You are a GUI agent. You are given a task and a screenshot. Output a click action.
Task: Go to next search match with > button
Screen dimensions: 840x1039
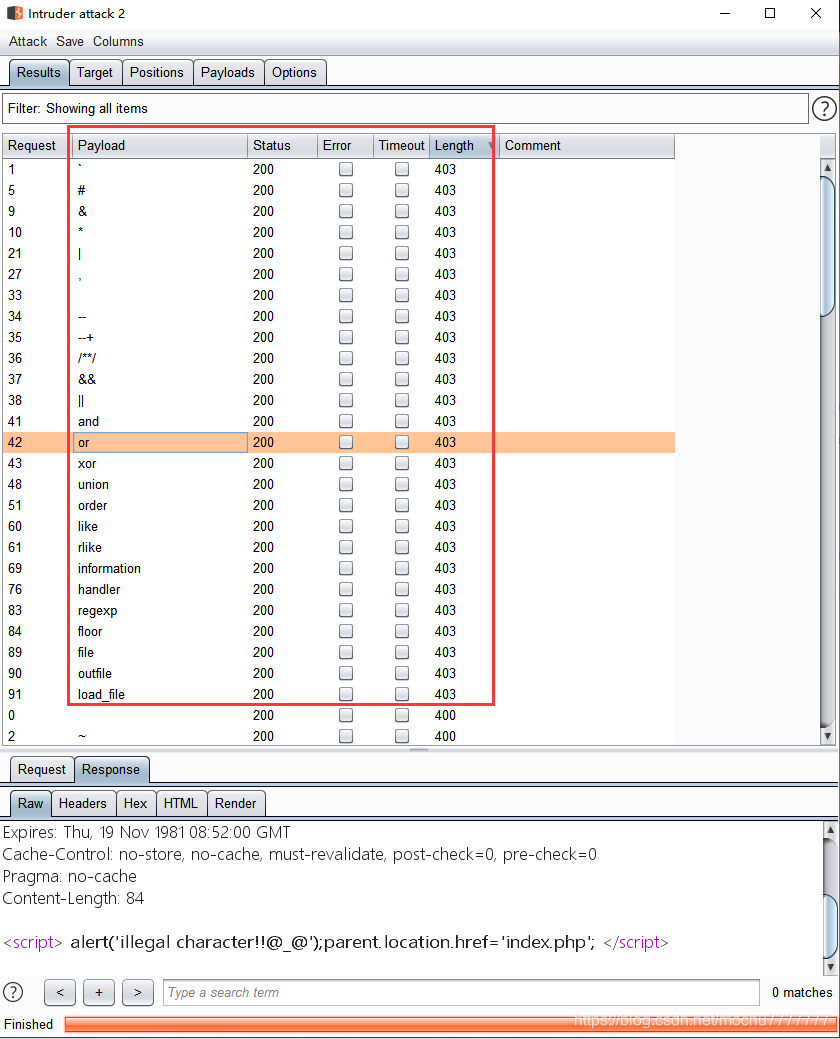click(x=138, y=993)
